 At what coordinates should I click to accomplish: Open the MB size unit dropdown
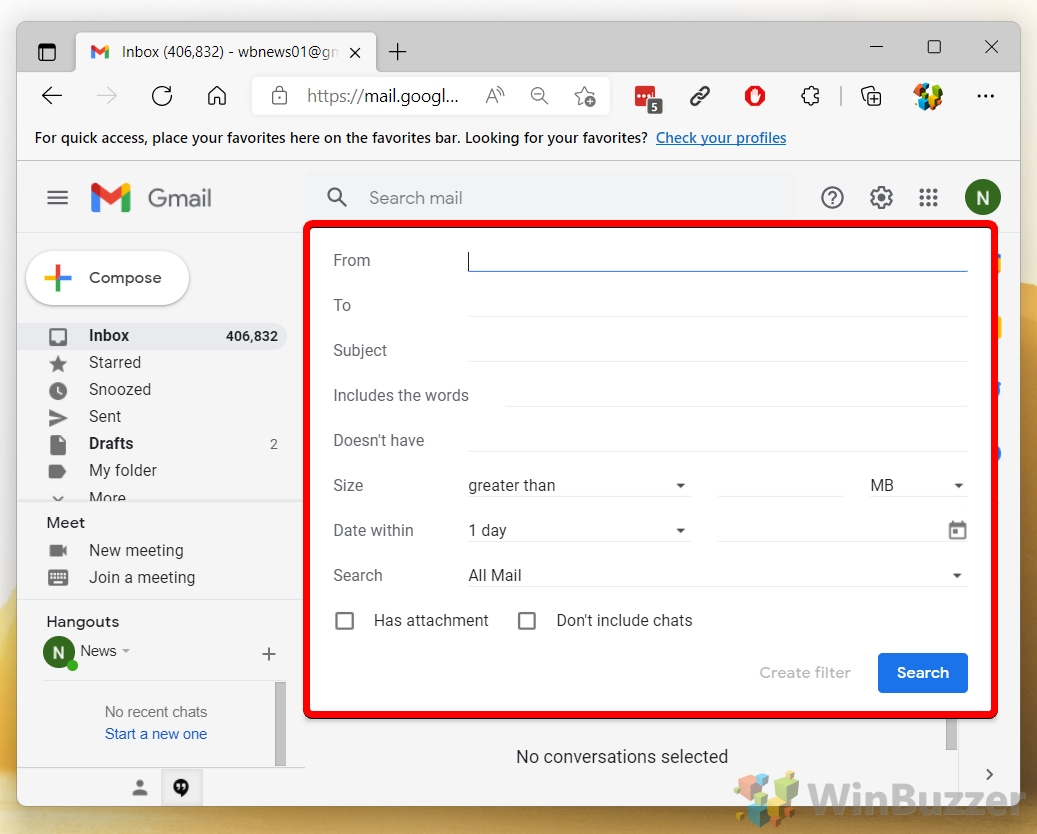click(x=917, y=485)
